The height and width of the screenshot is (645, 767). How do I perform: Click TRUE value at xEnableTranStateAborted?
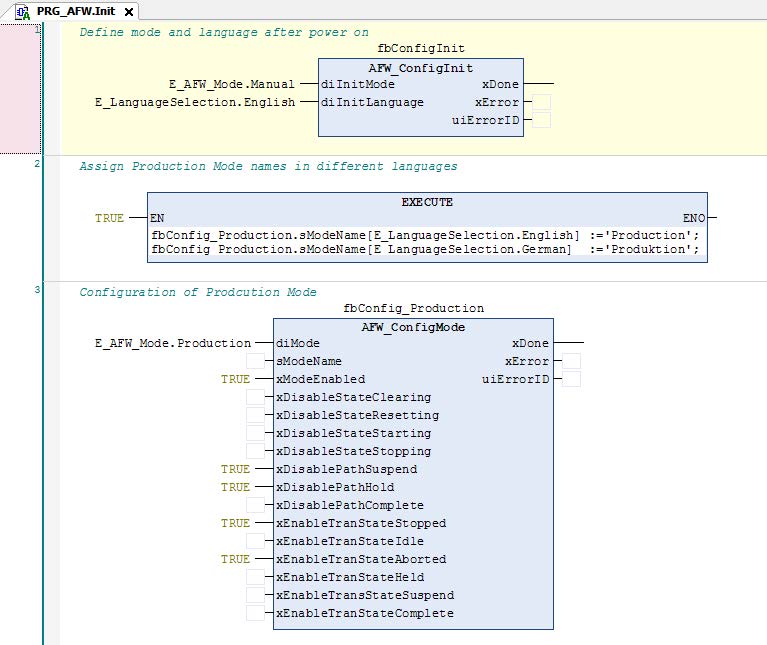click(236, 559)
